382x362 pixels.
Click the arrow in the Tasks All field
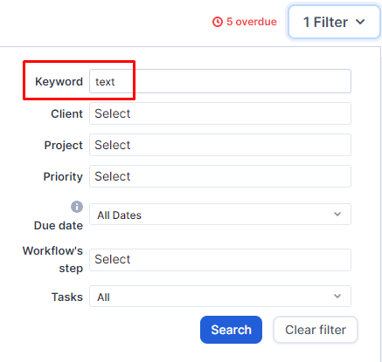click(x=337, y=296)
